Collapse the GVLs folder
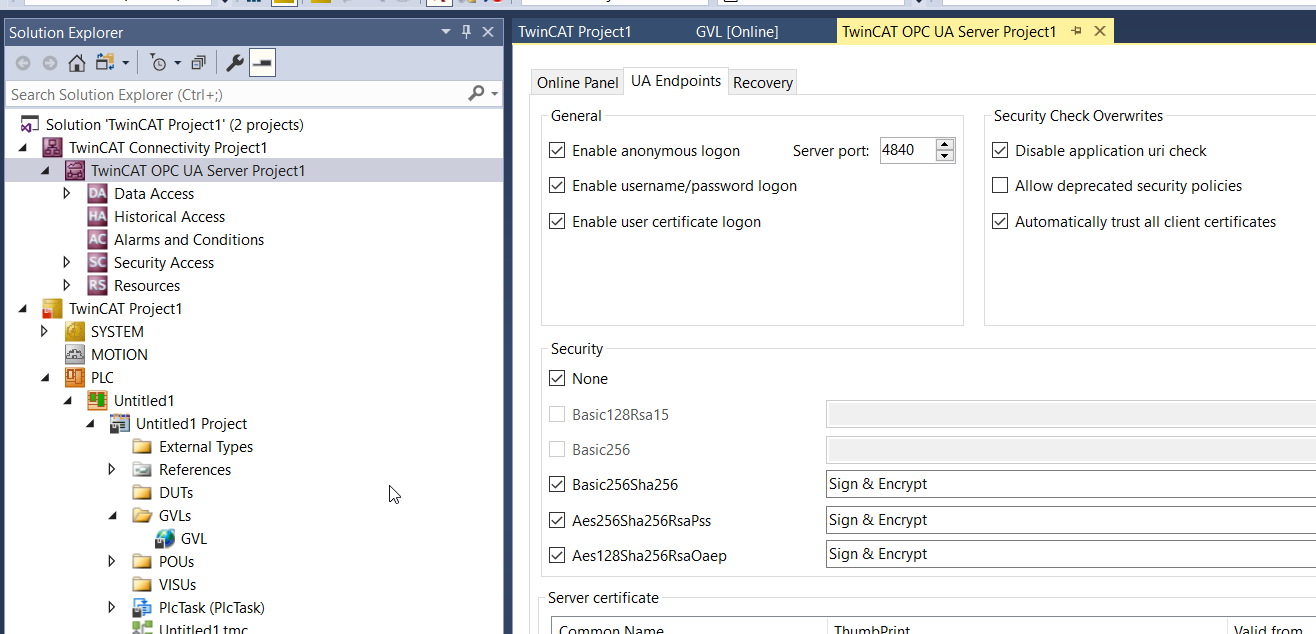Screen dimensions: 1316x634 click(113, 516)
